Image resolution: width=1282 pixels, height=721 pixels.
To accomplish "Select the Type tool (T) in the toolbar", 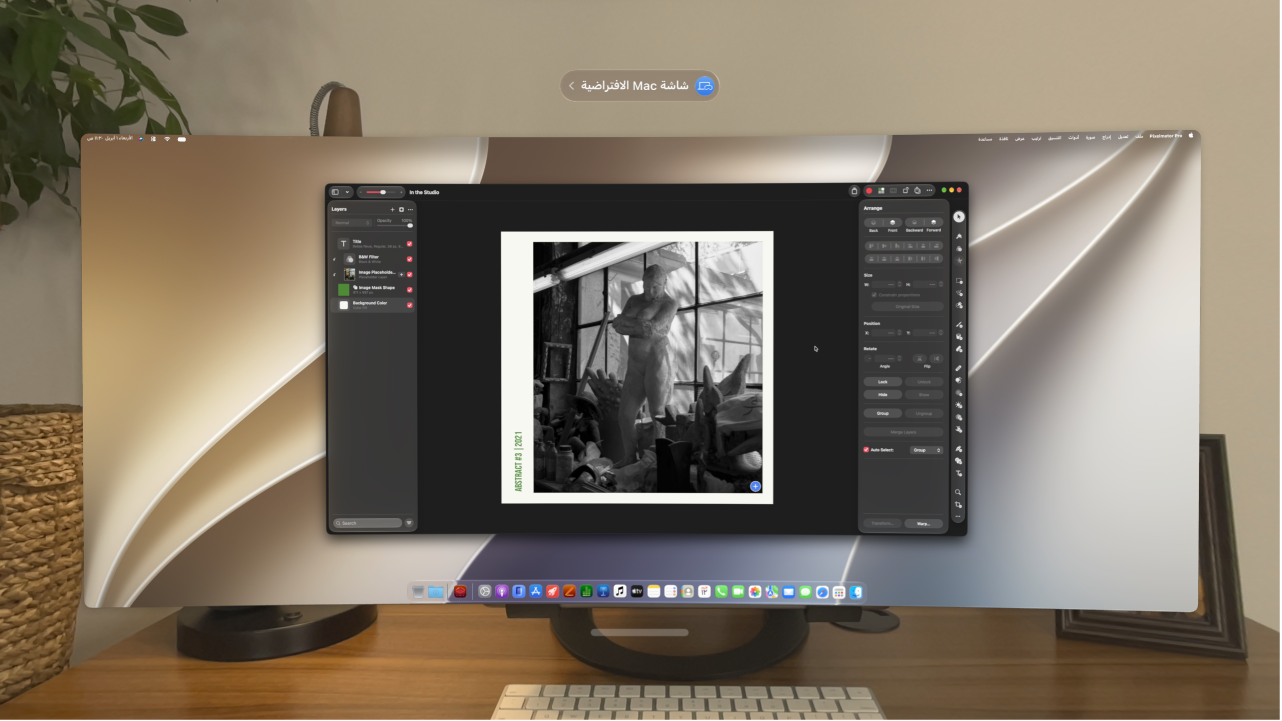I will [x=958, y=473].
